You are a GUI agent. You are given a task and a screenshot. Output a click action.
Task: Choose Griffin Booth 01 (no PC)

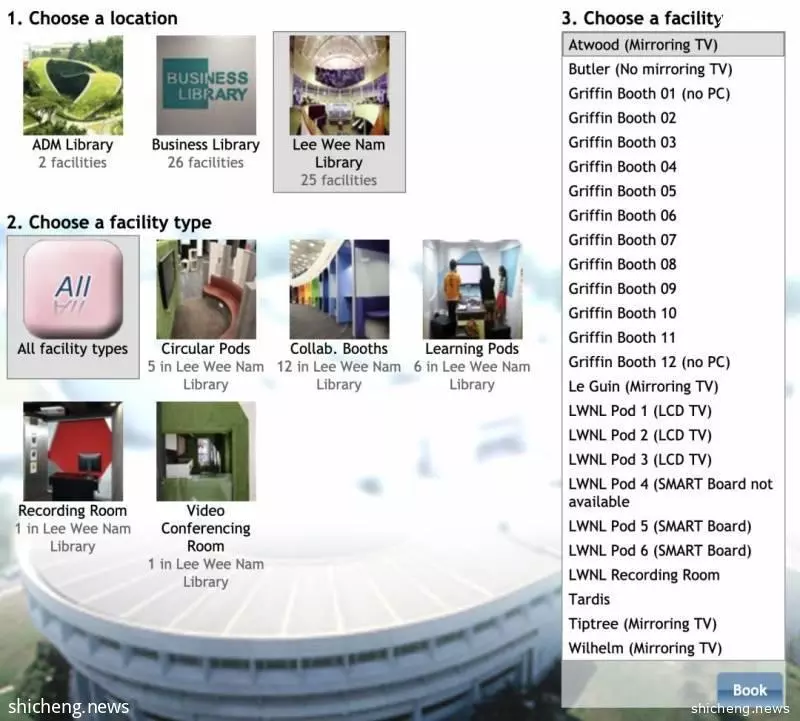tap(673, 93)
